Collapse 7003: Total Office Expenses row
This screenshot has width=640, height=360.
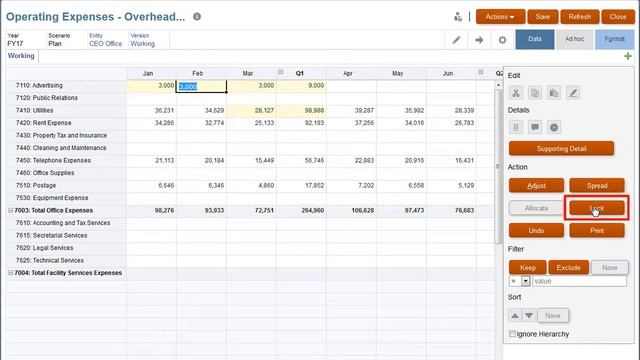tap(11, 210)
